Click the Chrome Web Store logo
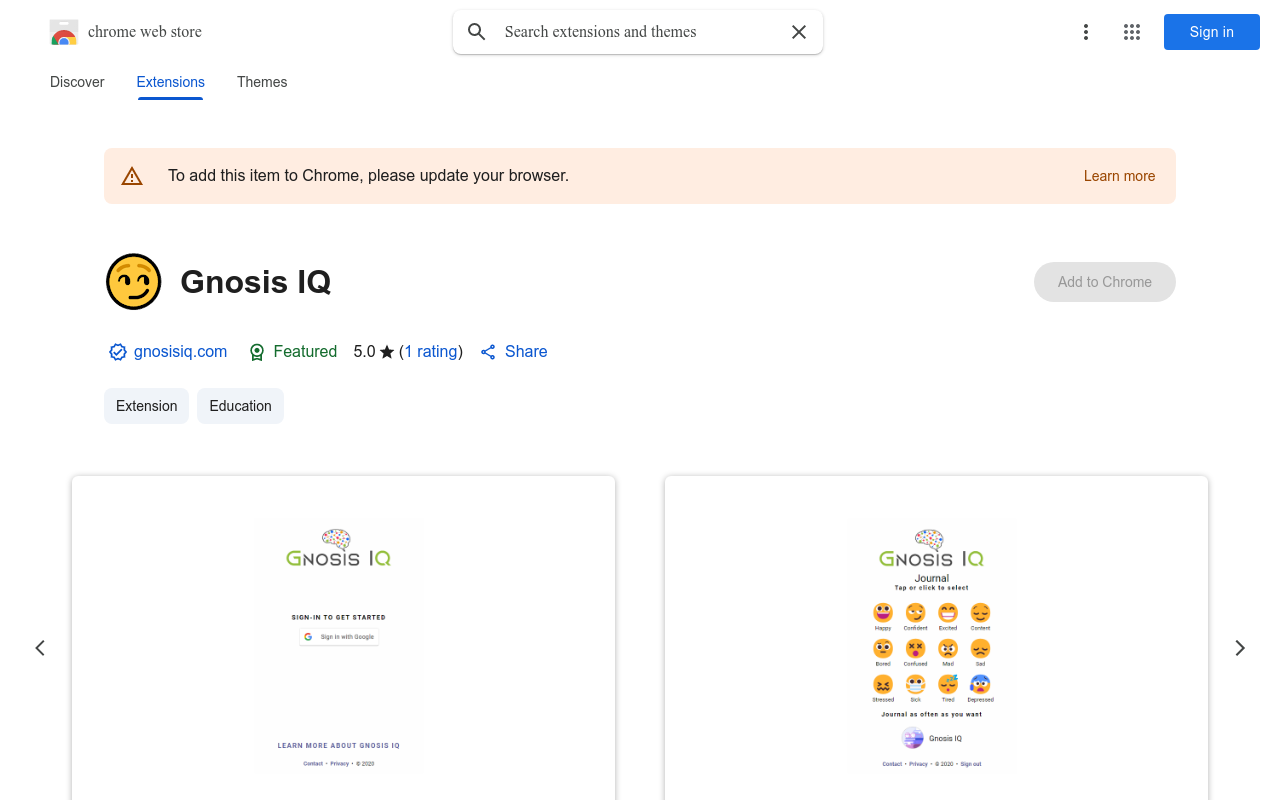The width and height of the screenshot is (1280, 800). [64, 32]
